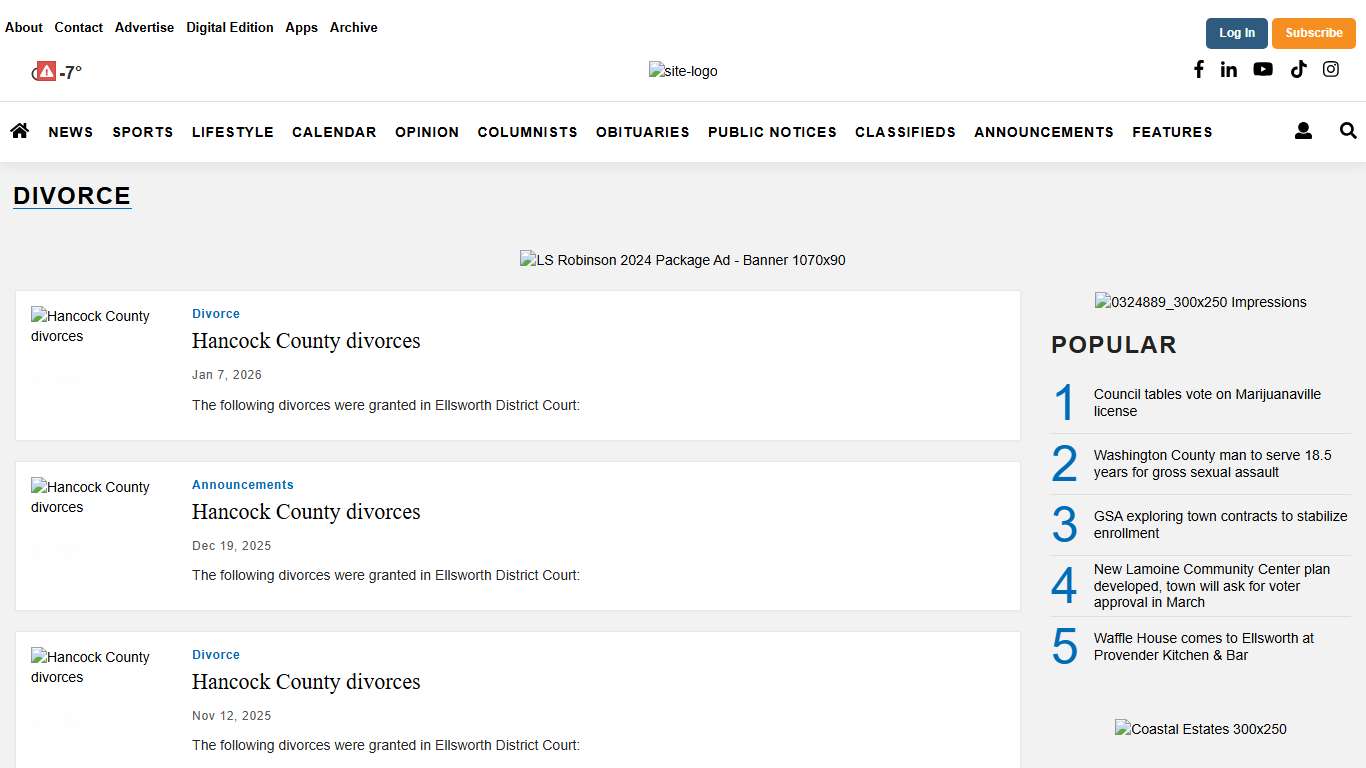Click the weather alert icon
The width and height of the screenshot is (1366, 768).
pyautogui.click(x=46, y=71)
